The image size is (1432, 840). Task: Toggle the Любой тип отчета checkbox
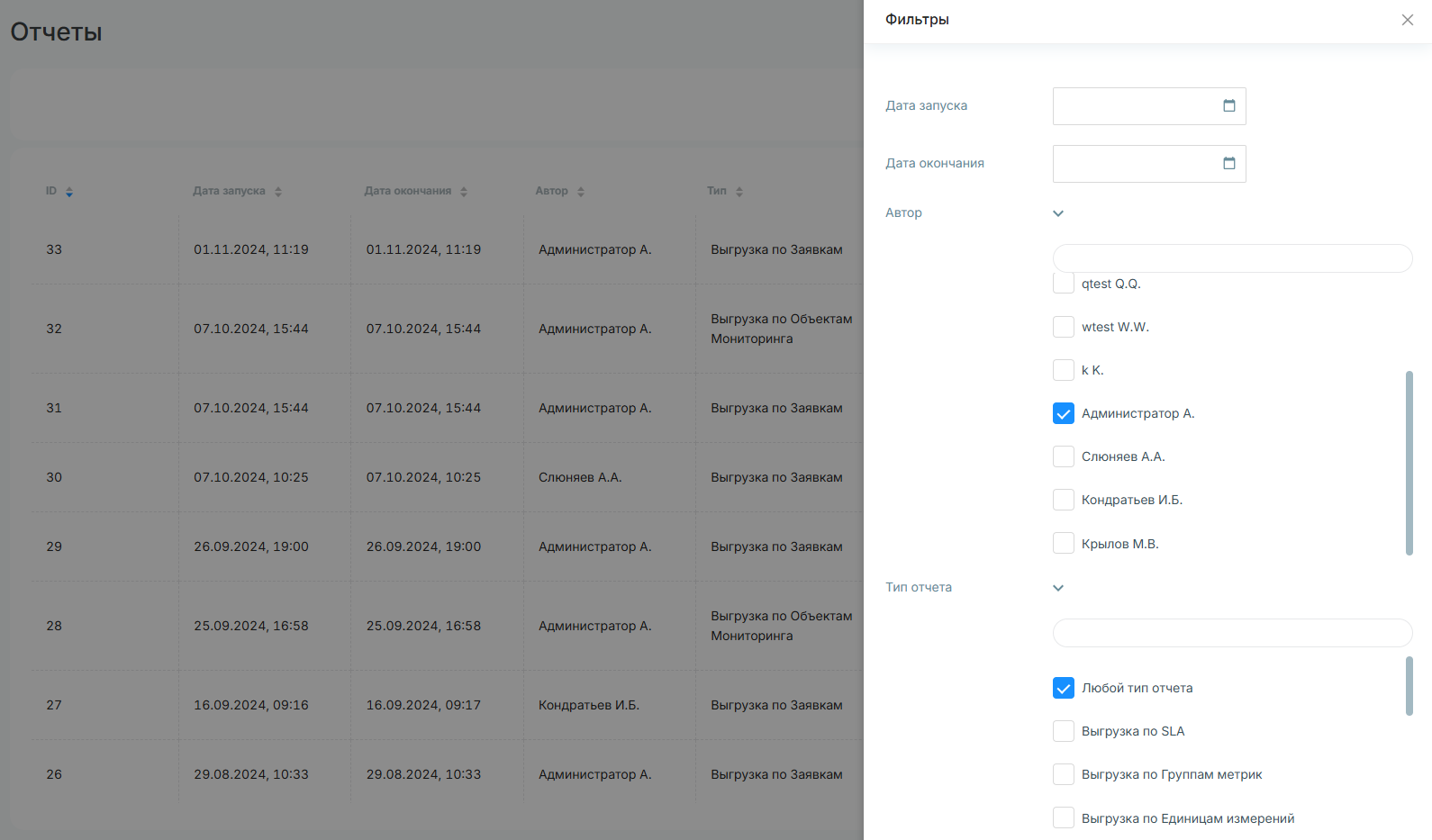pyautogui.click(x=1064, y=688)
